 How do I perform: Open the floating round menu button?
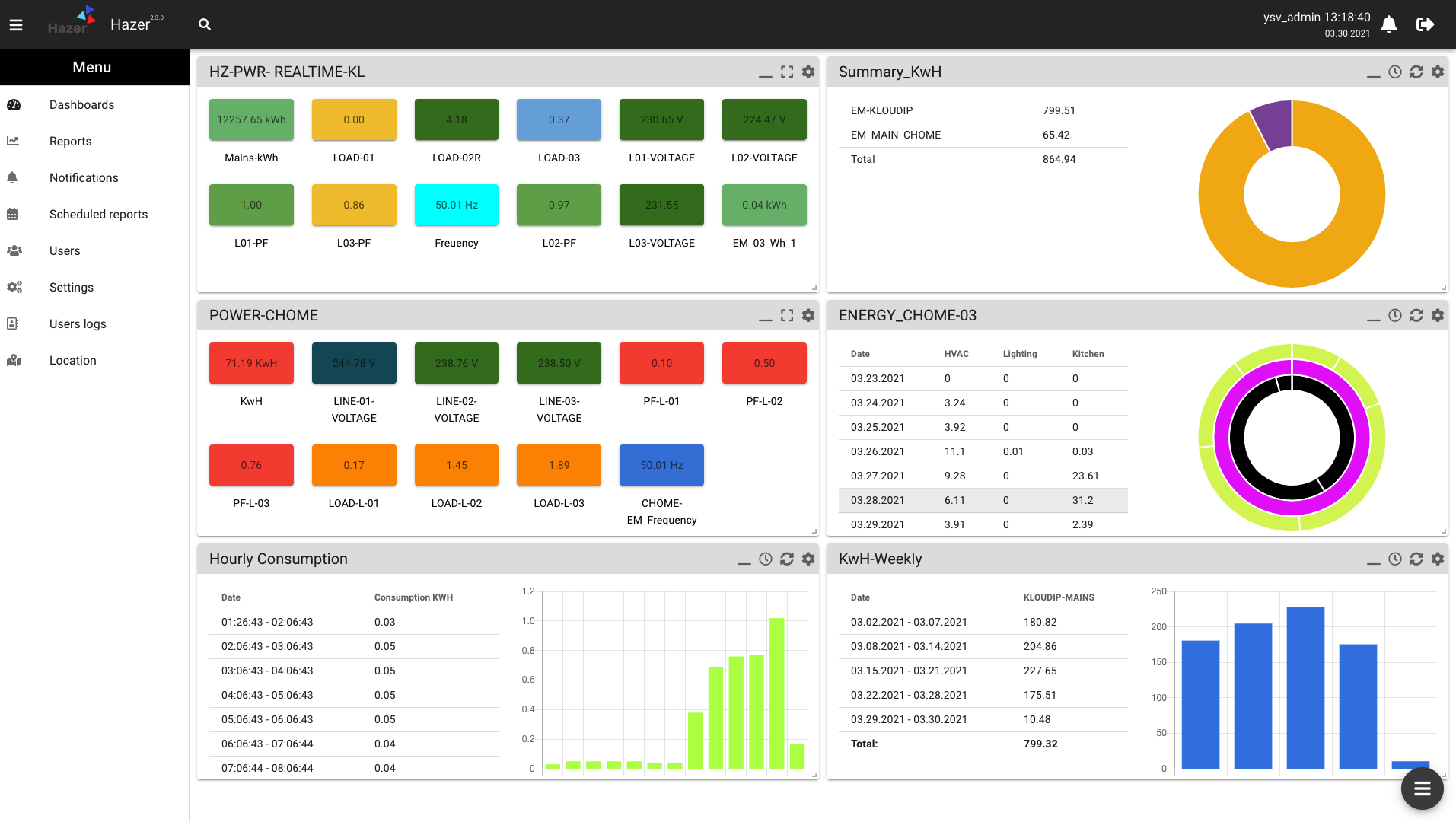1422,789
